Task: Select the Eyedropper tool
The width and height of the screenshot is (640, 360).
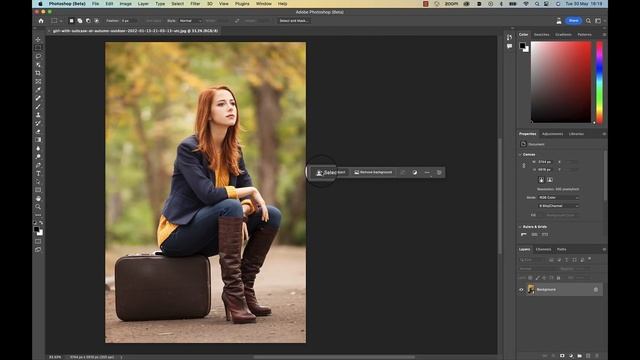Action: 38,90
